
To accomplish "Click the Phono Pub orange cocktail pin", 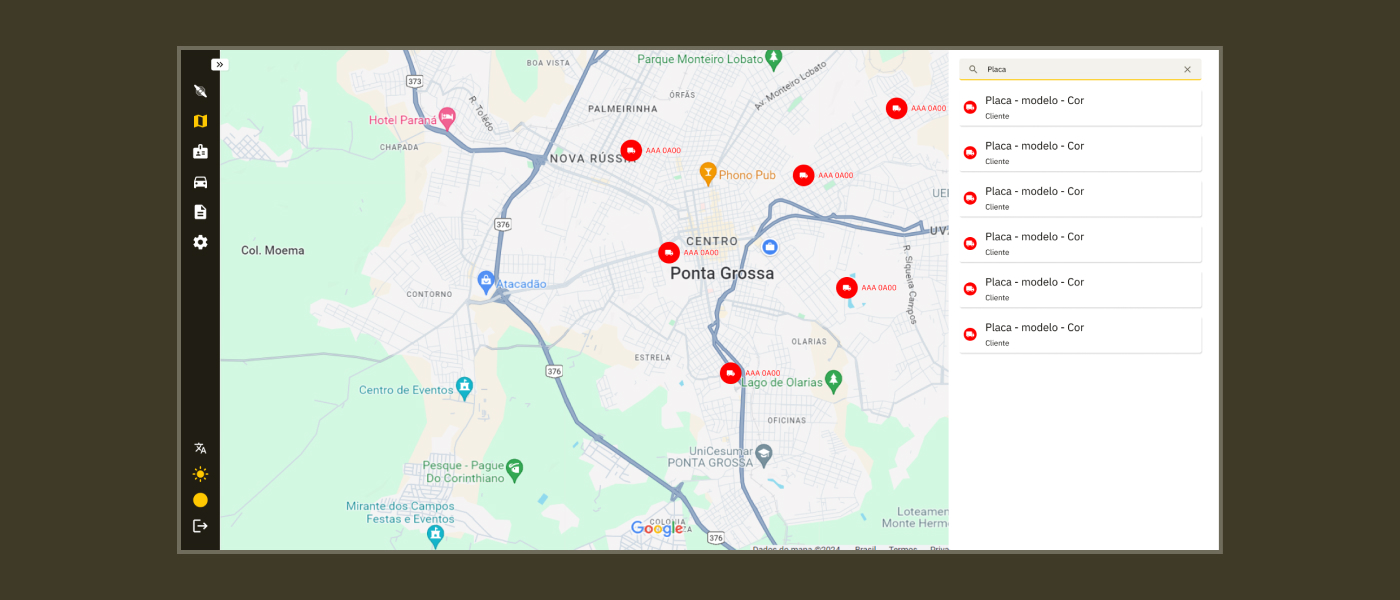I will tap(708, 173).
